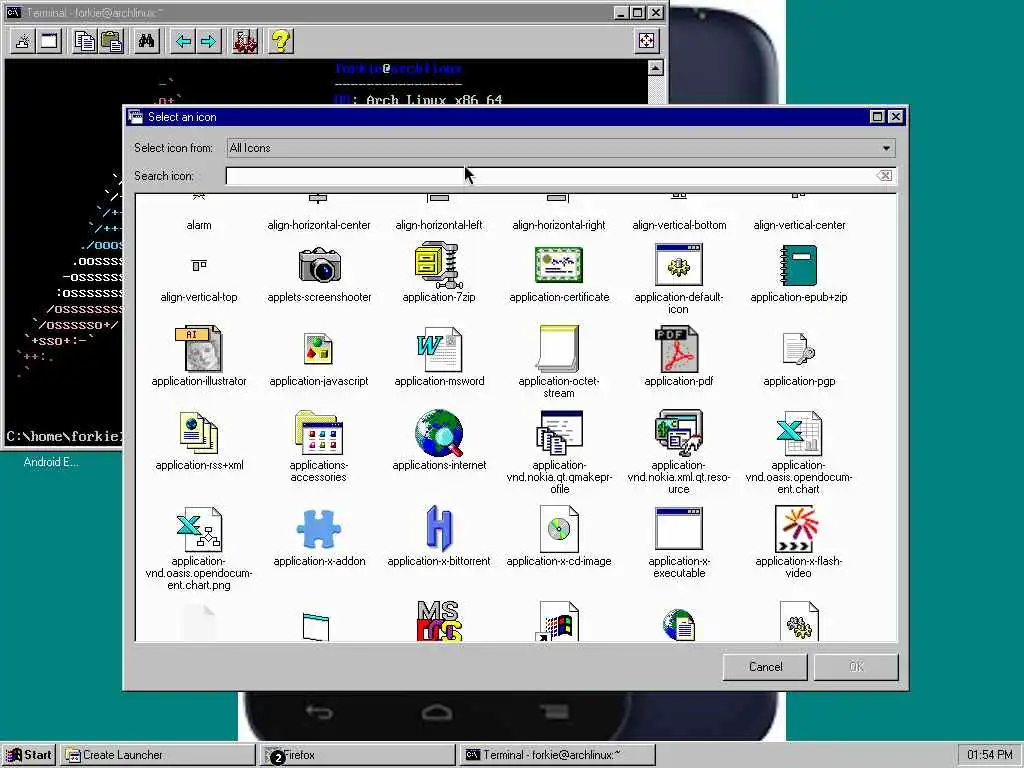
Task: Click the dropdown arrow of All Icons
Action: (886, 148)
